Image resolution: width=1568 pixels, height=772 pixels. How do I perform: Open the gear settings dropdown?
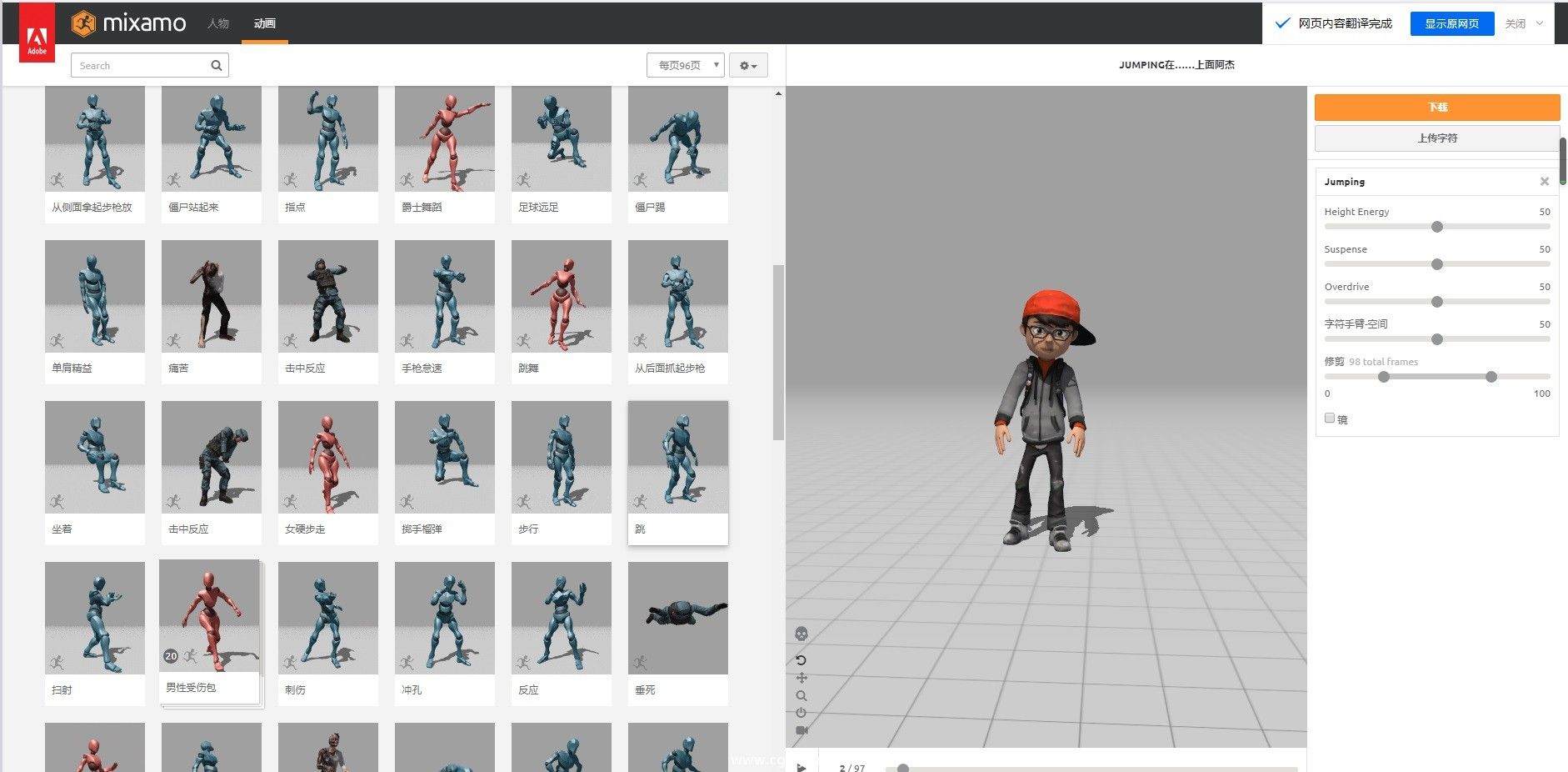[x=748, y=65]
